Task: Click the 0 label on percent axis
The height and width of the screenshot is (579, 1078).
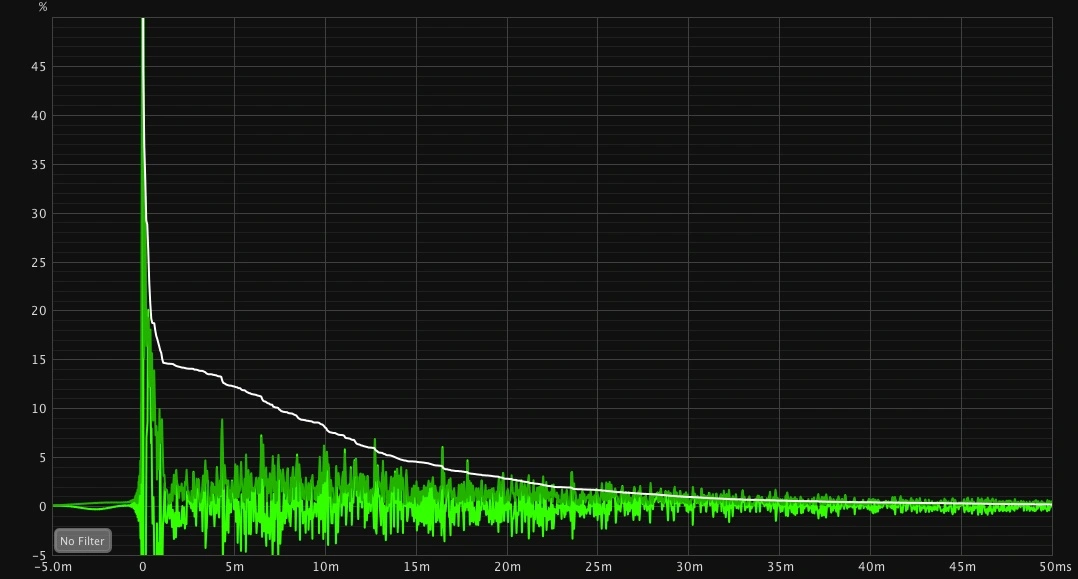Action: coord(43,506)
